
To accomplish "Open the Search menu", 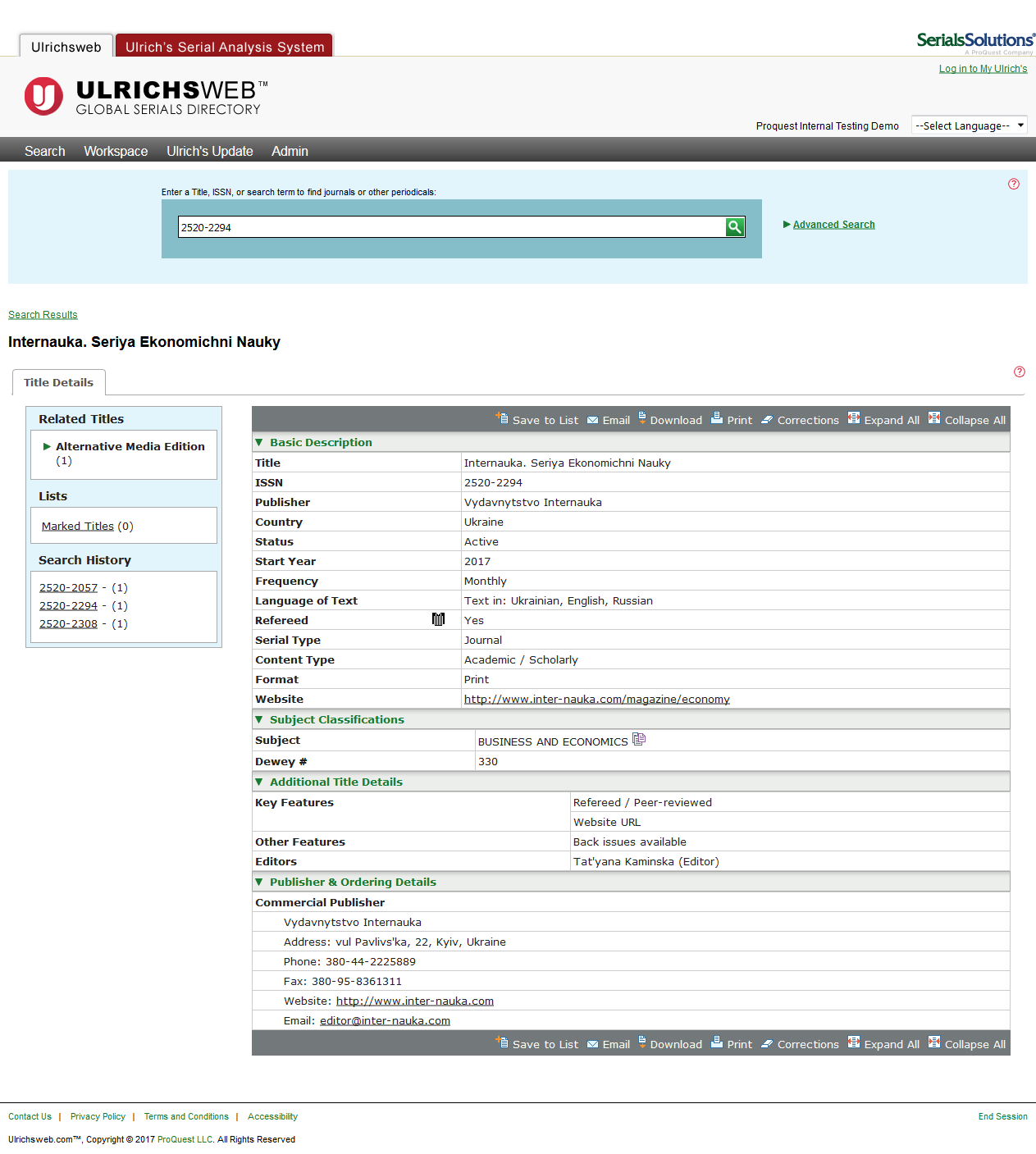I will pos(45,151).
